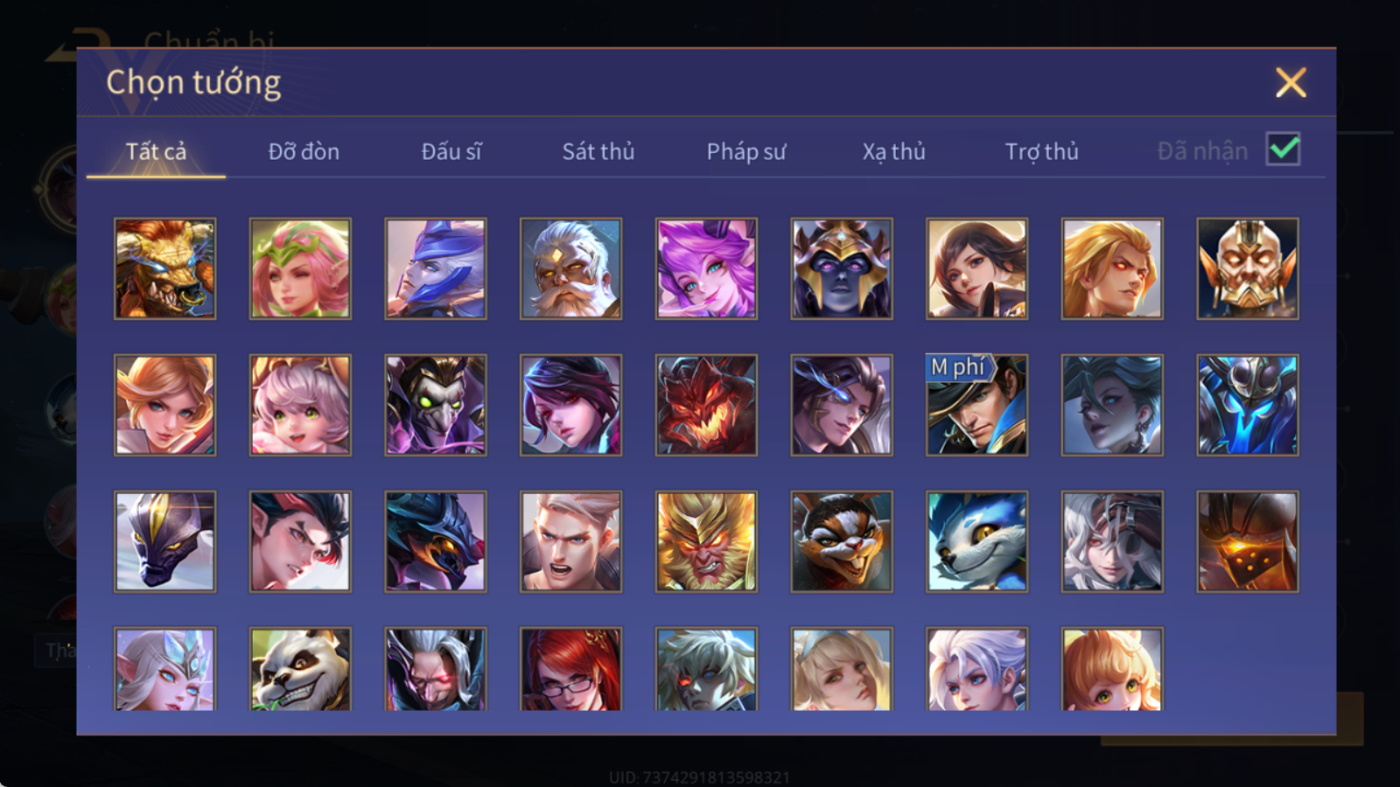Viewport: 1400px width, 787px height.
Task: Show the 'Pháp sư' hero category
Action: pyautogui.click(x=746, y=152)
